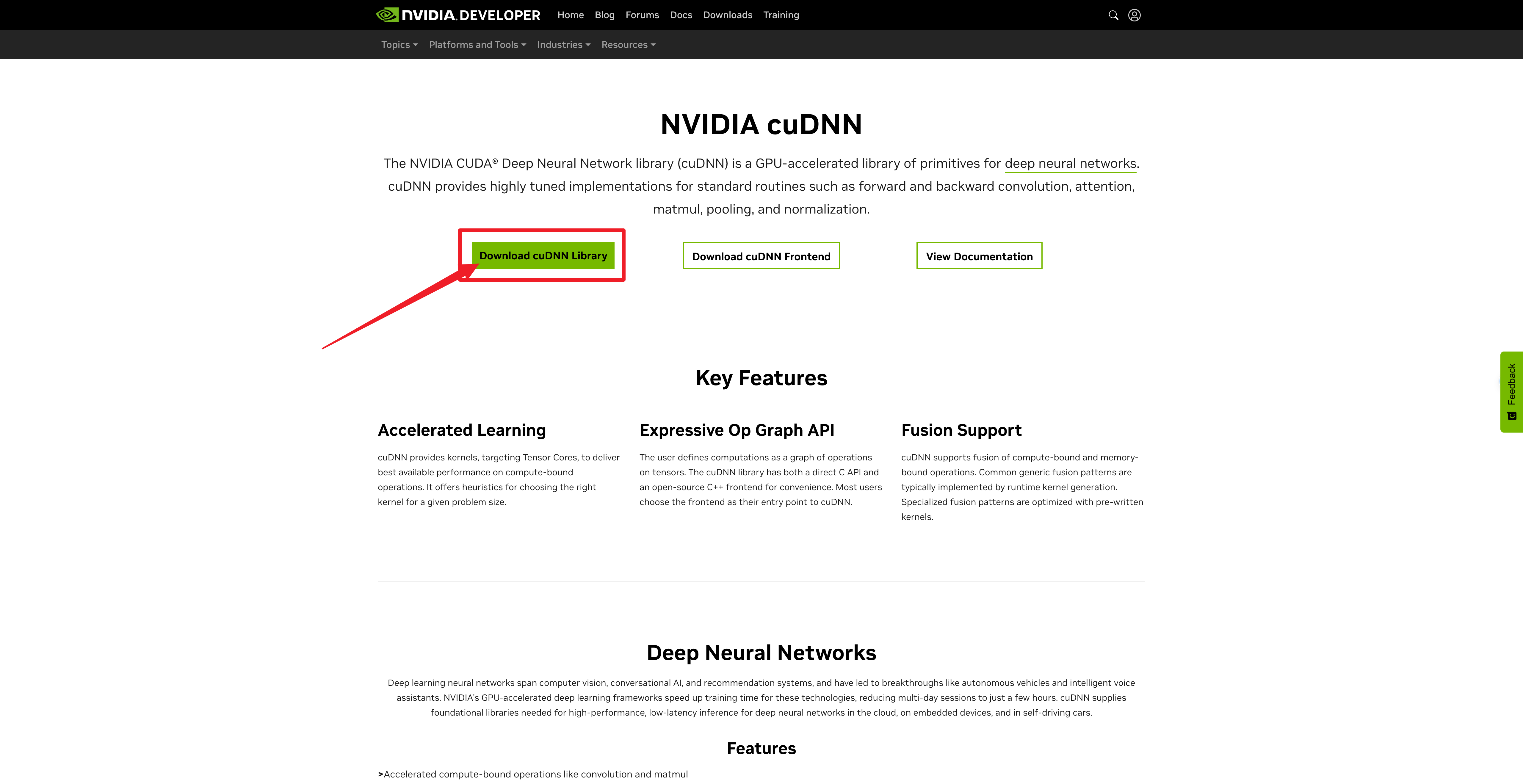Expand the Industries dropdown menu
Screen dimensions: 1523x784
(563, 45)
